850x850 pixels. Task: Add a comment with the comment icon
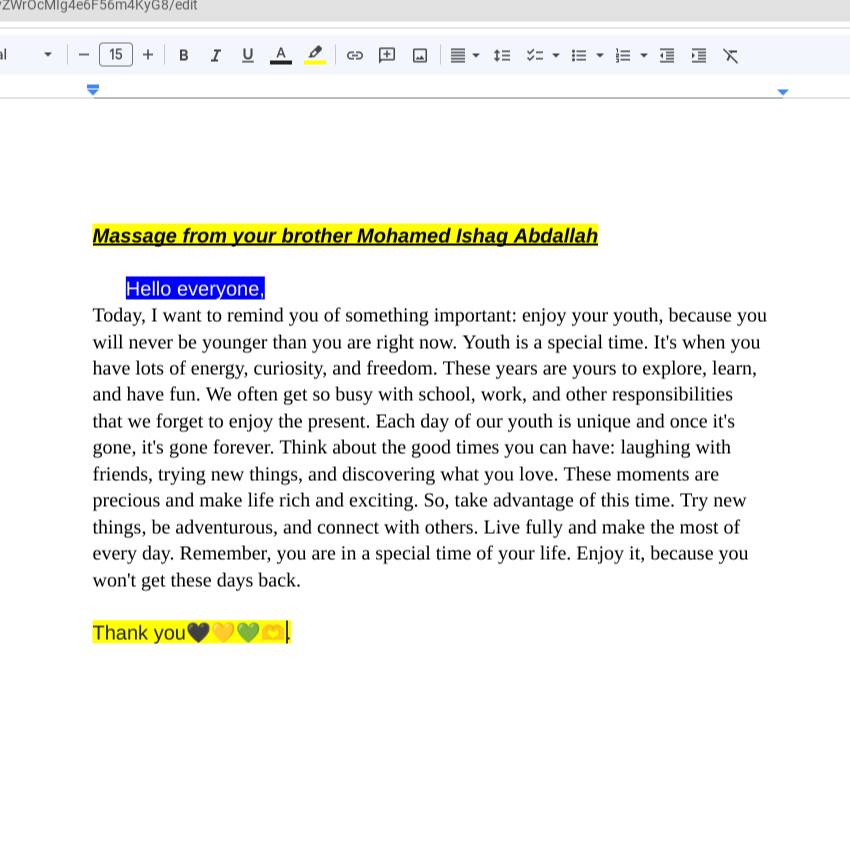coord(387,55)
